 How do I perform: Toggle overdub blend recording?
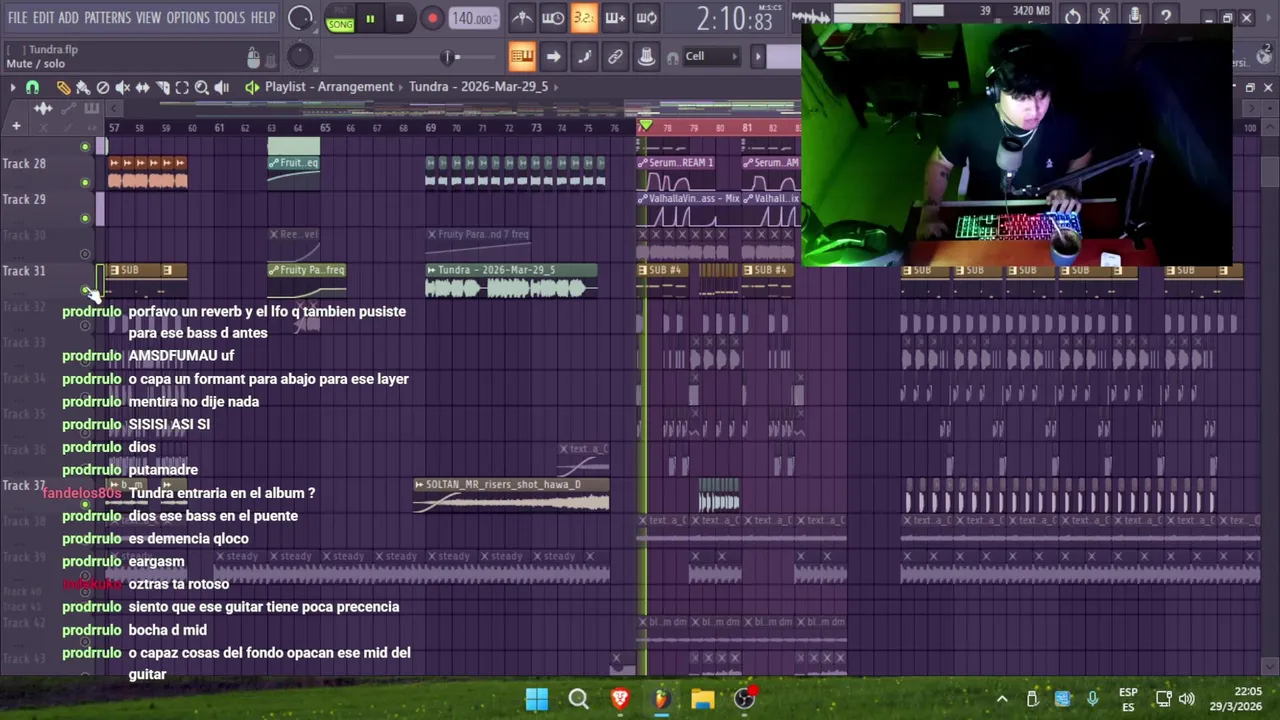click(615, 18)
